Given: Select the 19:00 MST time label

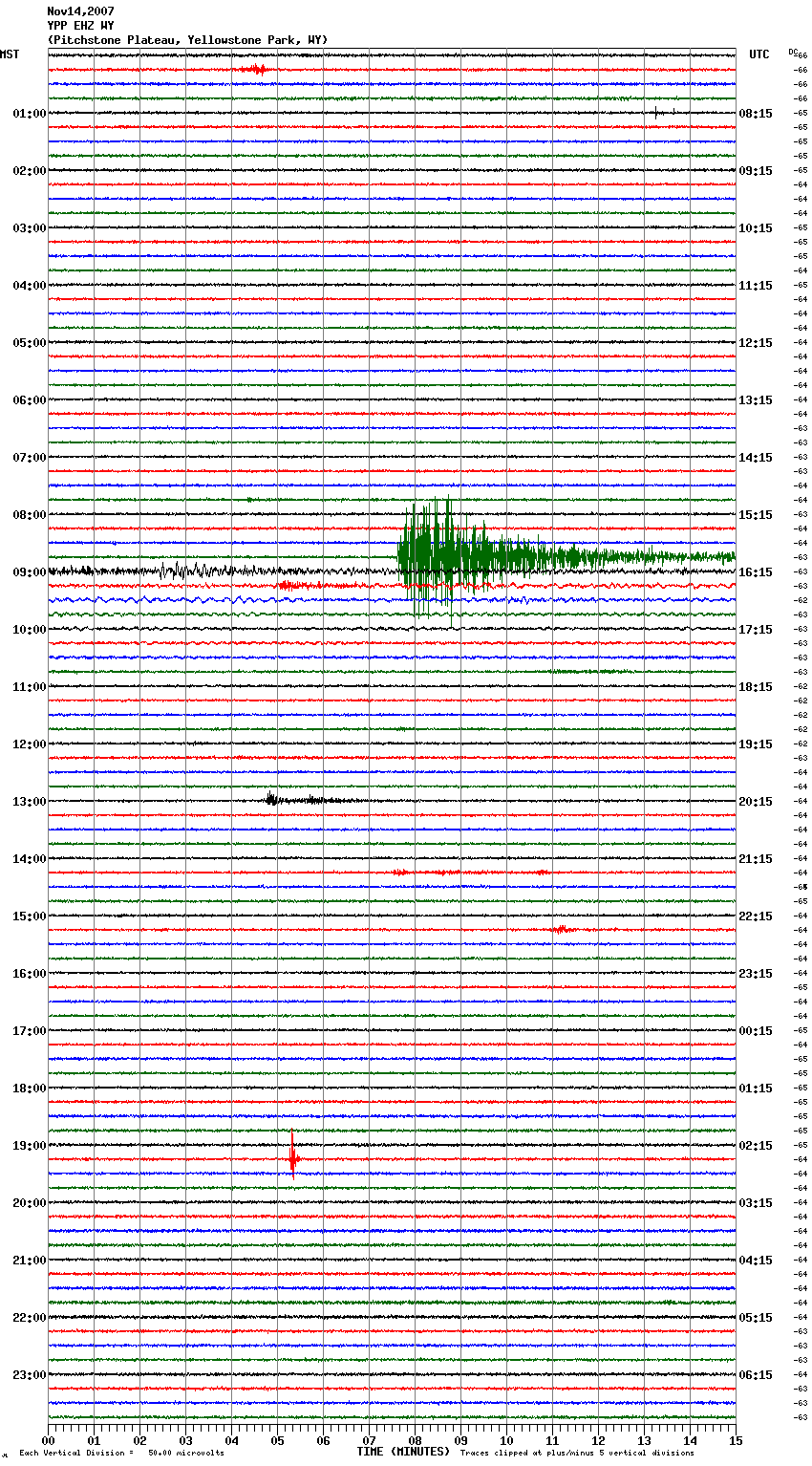Looking at the screenshot, I should 30,1146.
